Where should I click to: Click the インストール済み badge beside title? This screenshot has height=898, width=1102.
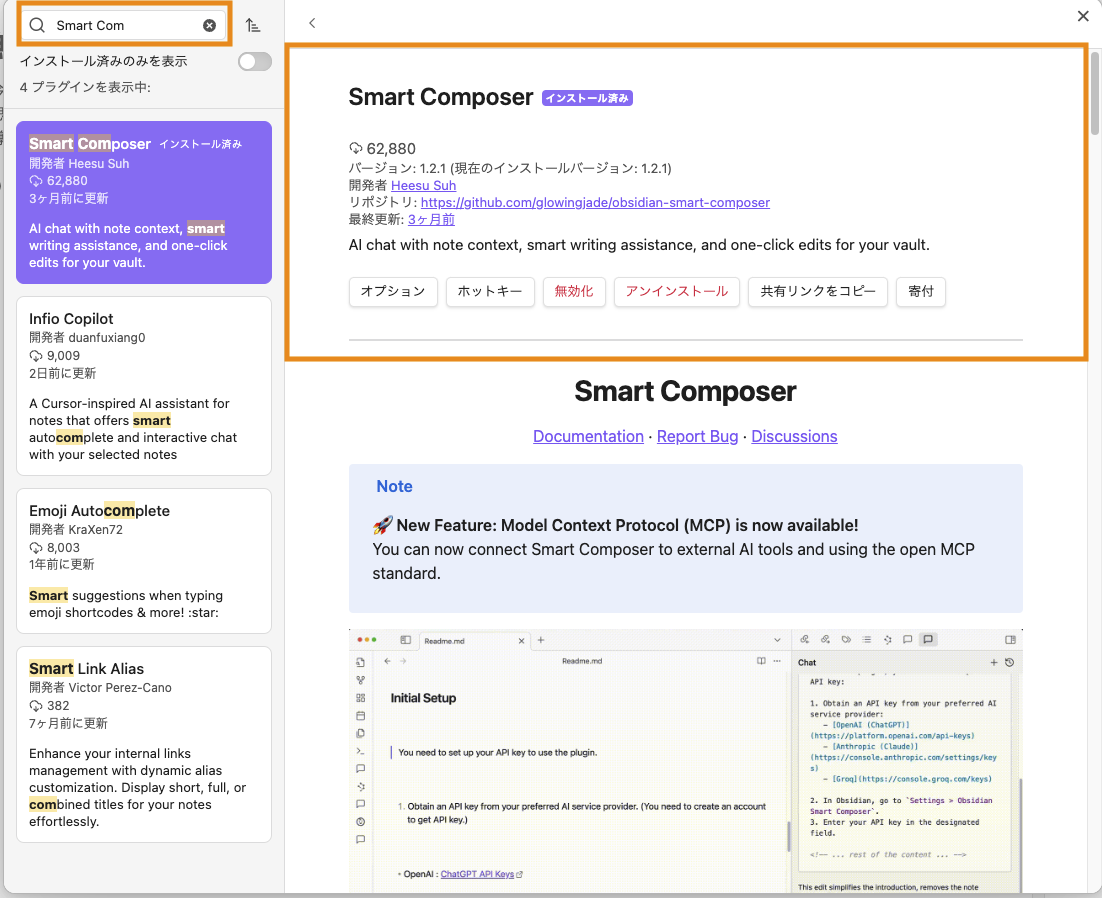pos(588,98)
